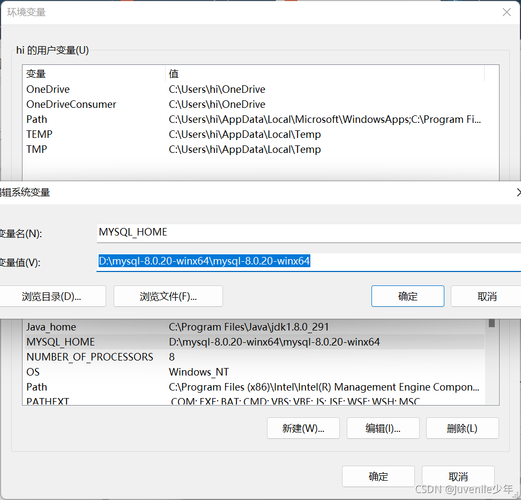Click 确定 at bottom of 环境变量 window
Viewport: 521px width, 500px height.
(378, 476)
